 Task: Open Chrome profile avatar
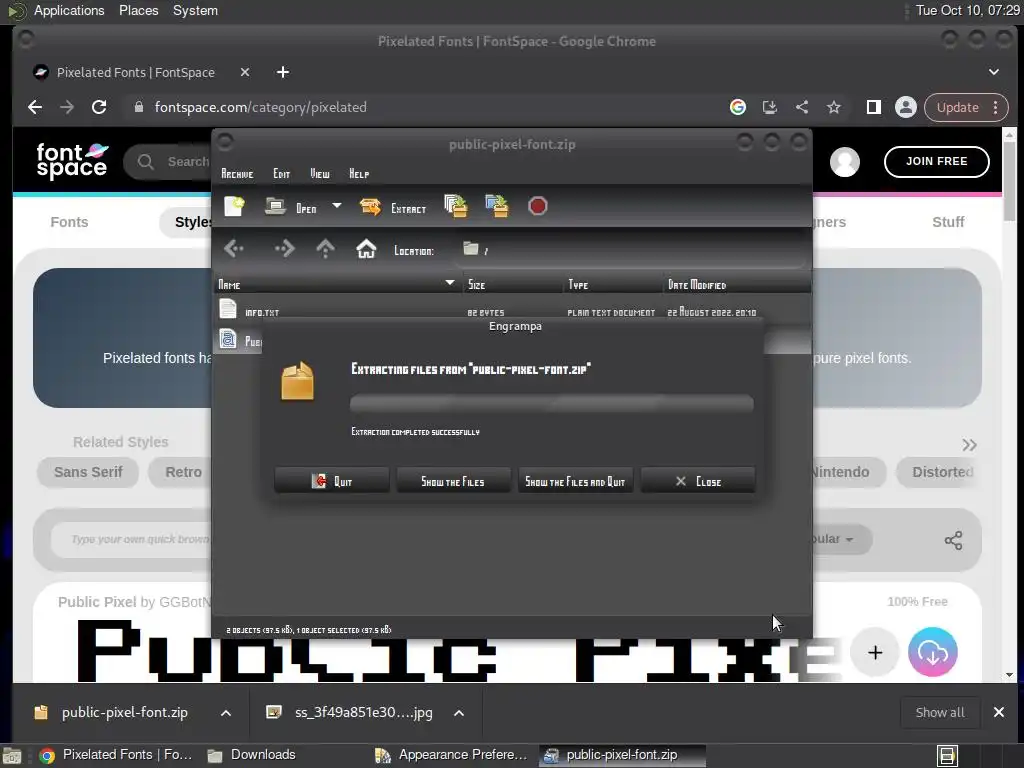906,107
